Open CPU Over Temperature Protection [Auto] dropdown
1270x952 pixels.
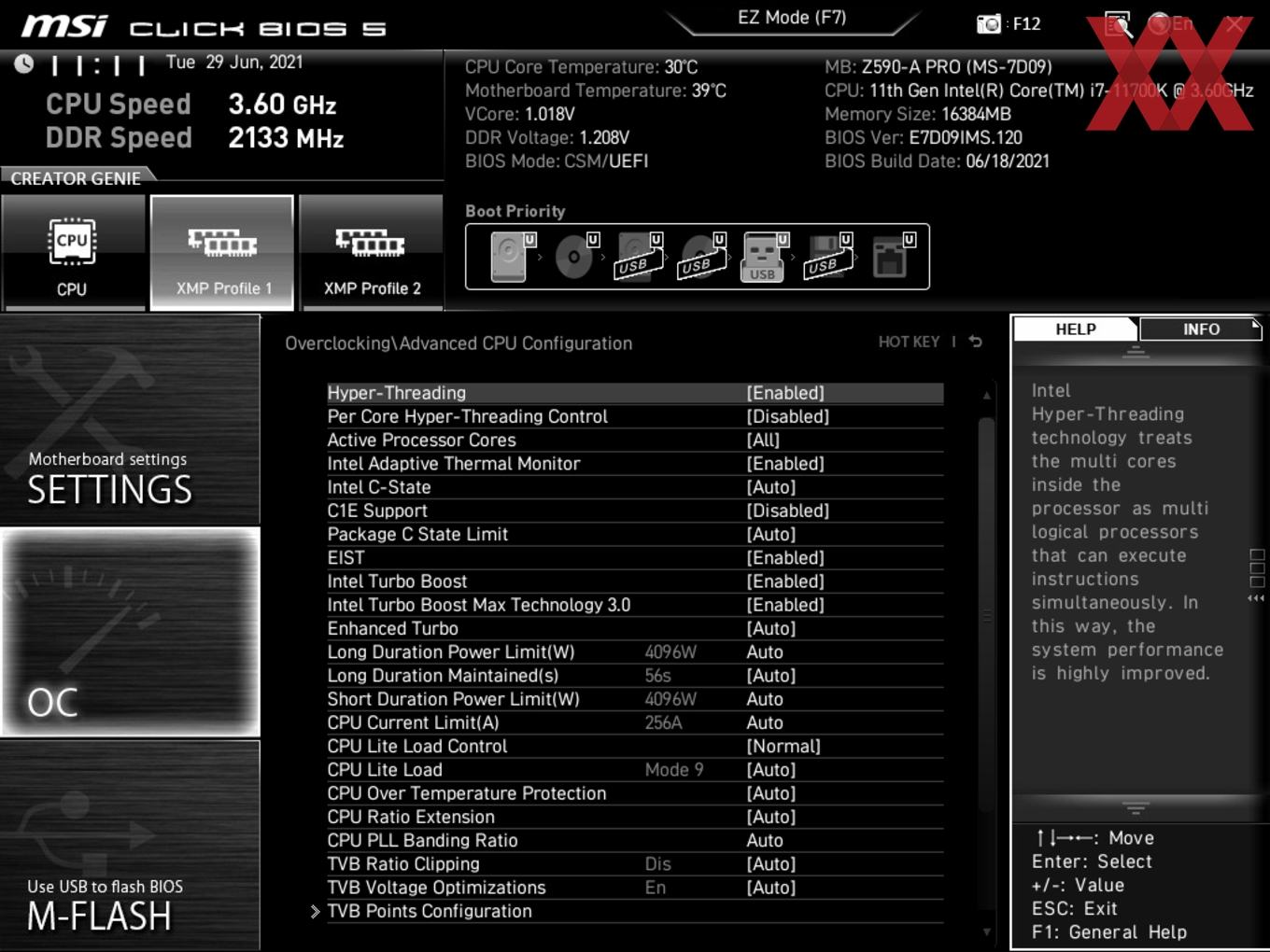[x=771, y=793]
